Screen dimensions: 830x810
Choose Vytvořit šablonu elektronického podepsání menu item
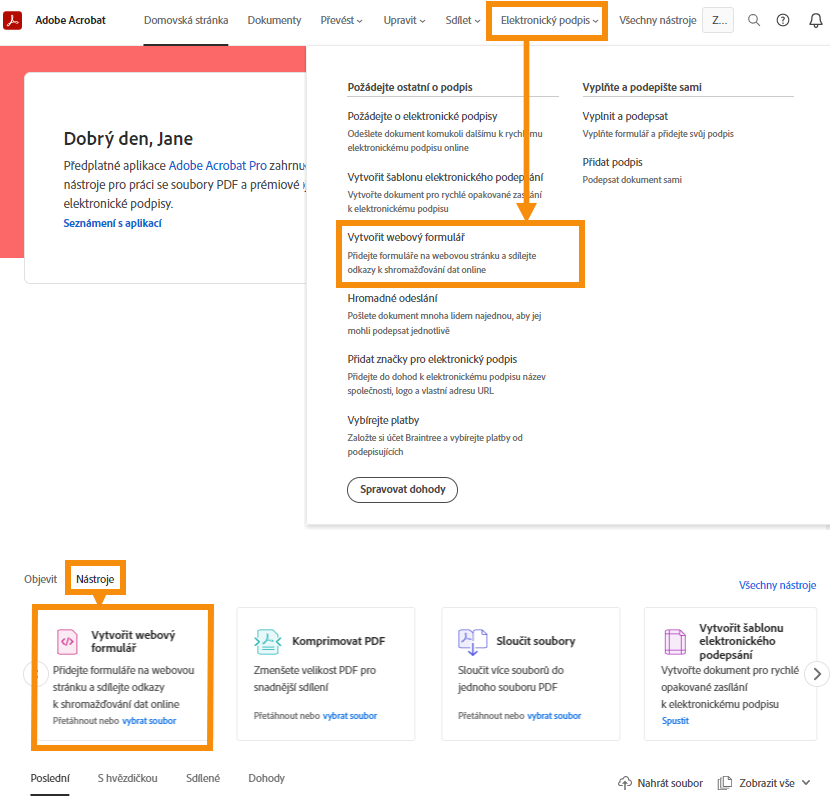coord(445,177)
